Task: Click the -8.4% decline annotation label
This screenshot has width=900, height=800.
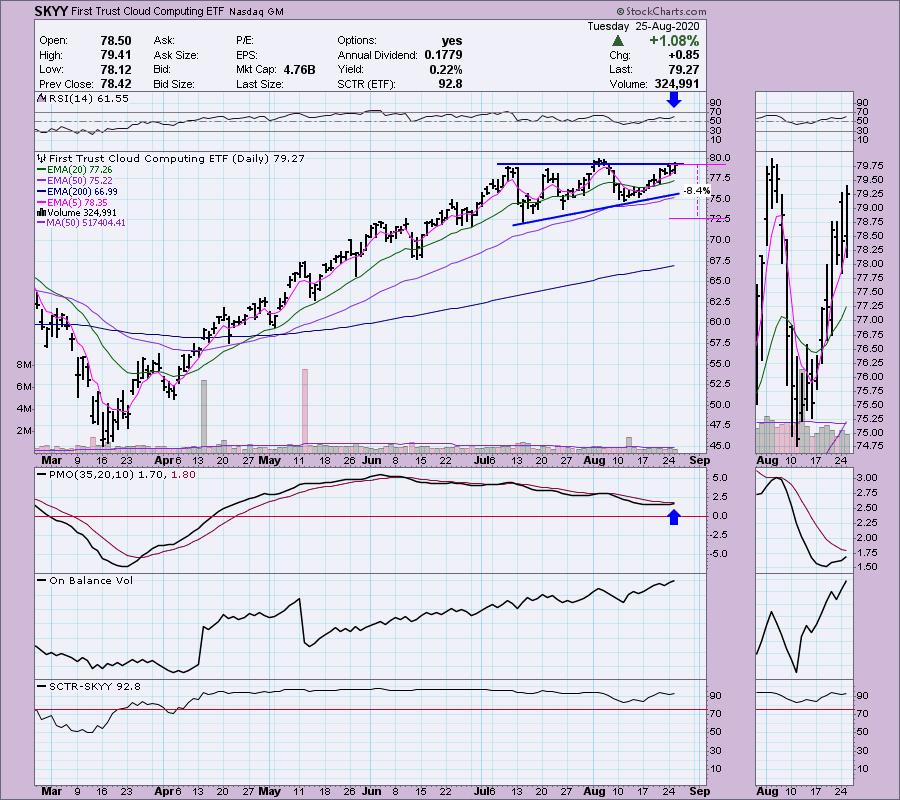Action: tap(697, 191)
